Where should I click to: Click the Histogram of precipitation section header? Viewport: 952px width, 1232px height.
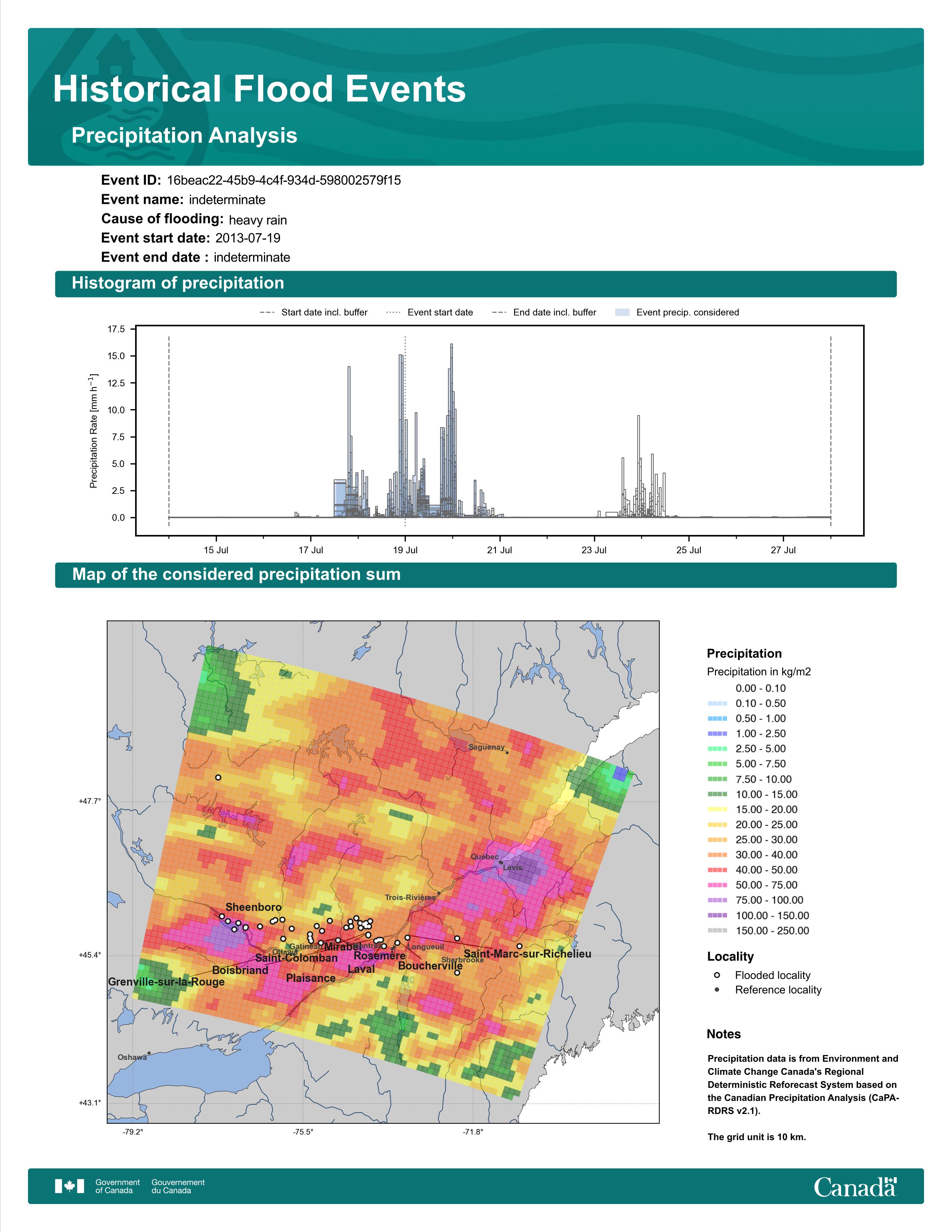click(476, 284)
